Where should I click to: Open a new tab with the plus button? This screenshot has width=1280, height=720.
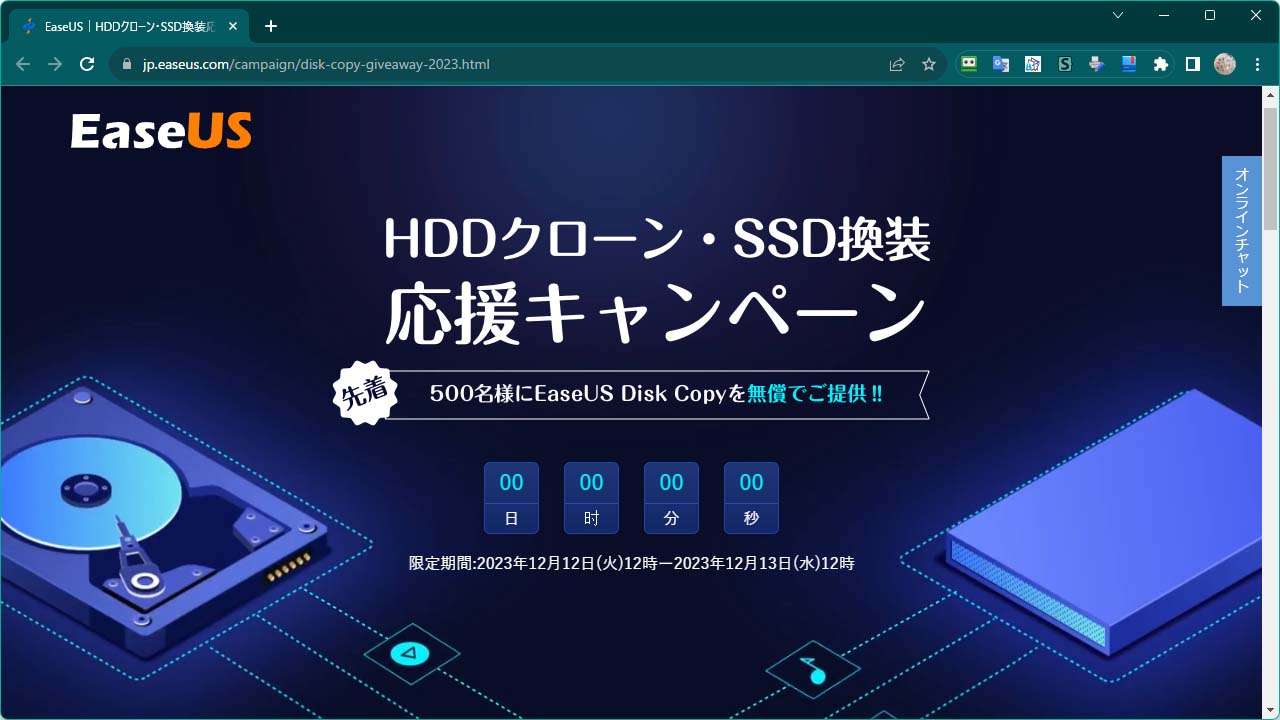point(270,26)
